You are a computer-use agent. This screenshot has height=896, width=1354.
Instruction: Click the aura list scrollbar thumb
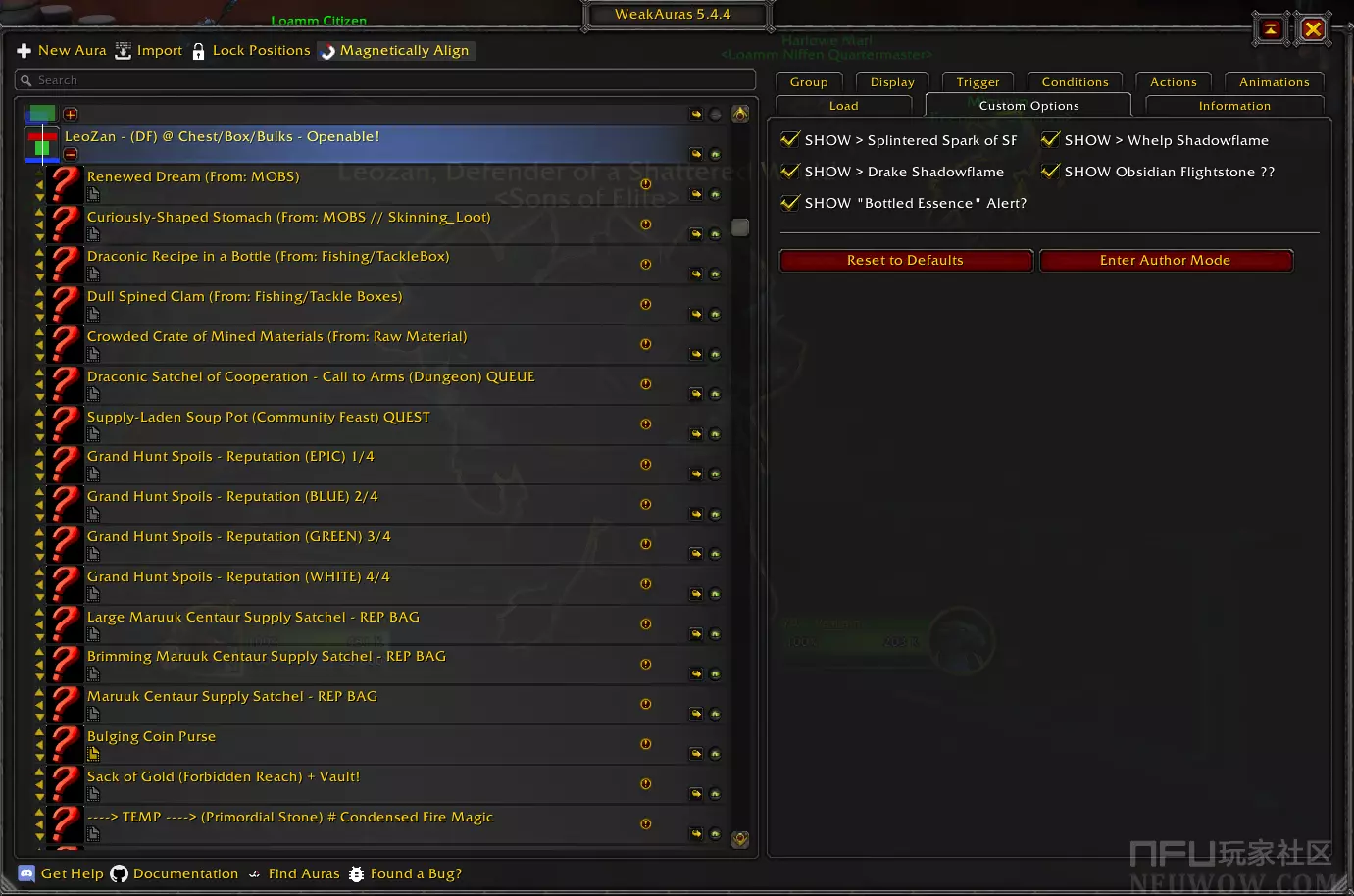[x=740, y=227]
